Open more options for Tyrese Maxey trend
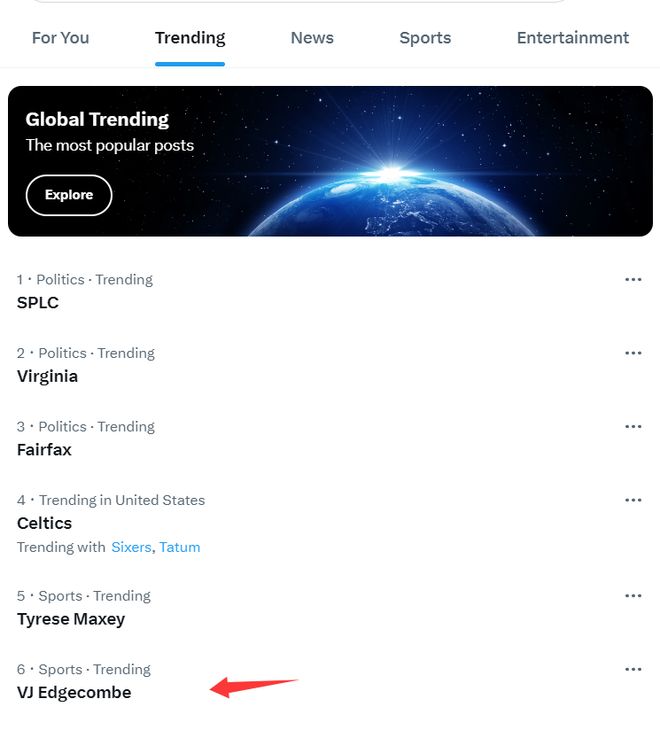This screenshot has height=730, width=660. (633, 596)
